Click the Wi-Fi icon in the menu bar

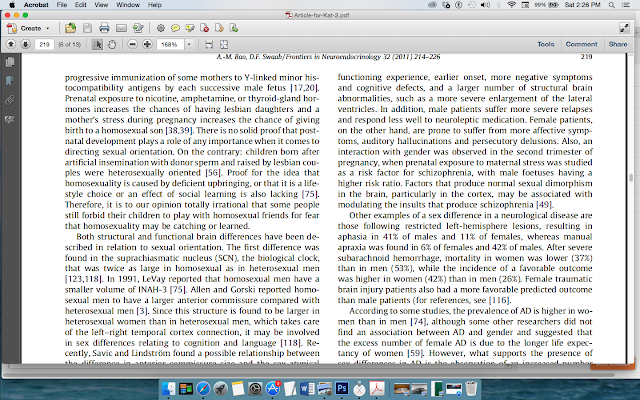pos(511,4)
